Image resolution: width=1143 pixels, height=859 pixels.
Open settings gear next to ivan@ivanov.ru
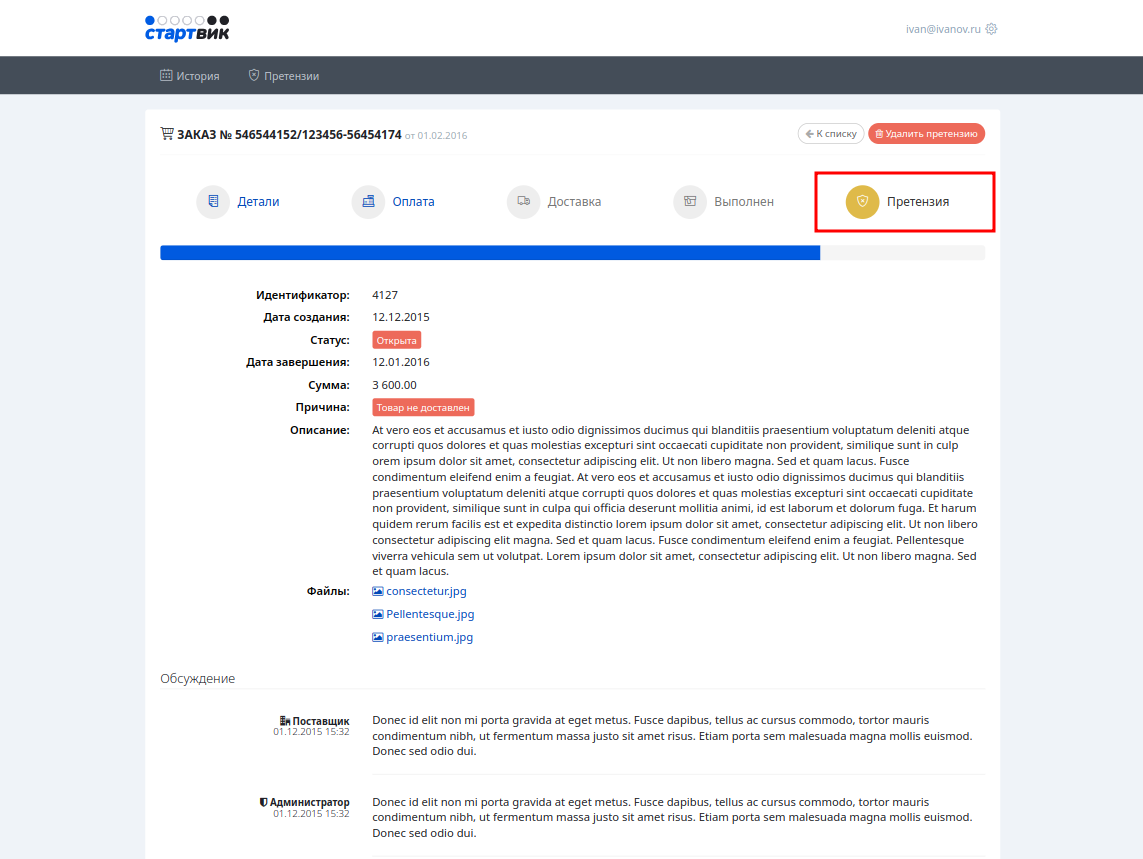[991, 29]
